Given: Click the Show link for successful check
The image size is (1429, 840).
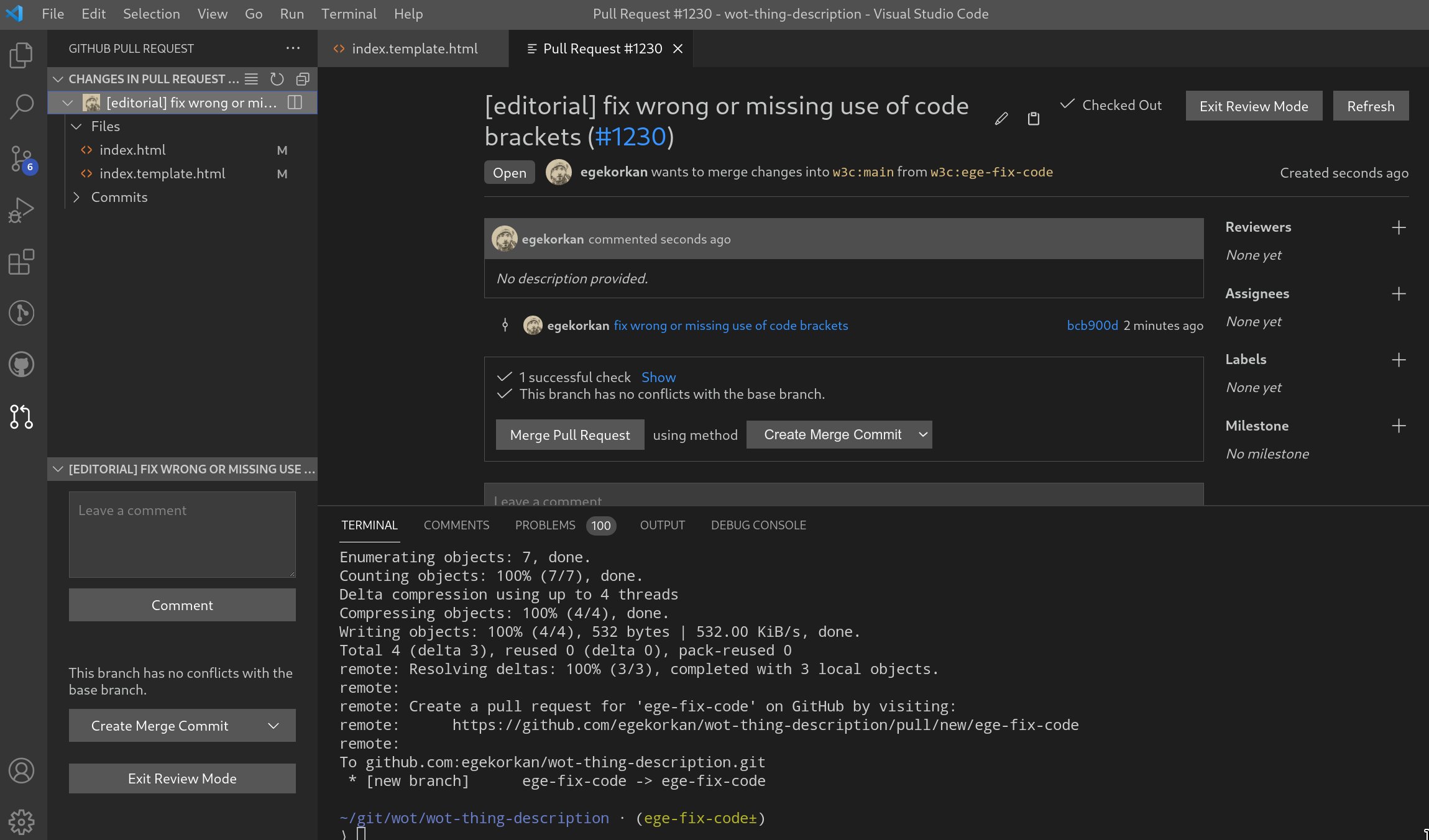Looking at the screenshot, I should [x=658, y=377].
